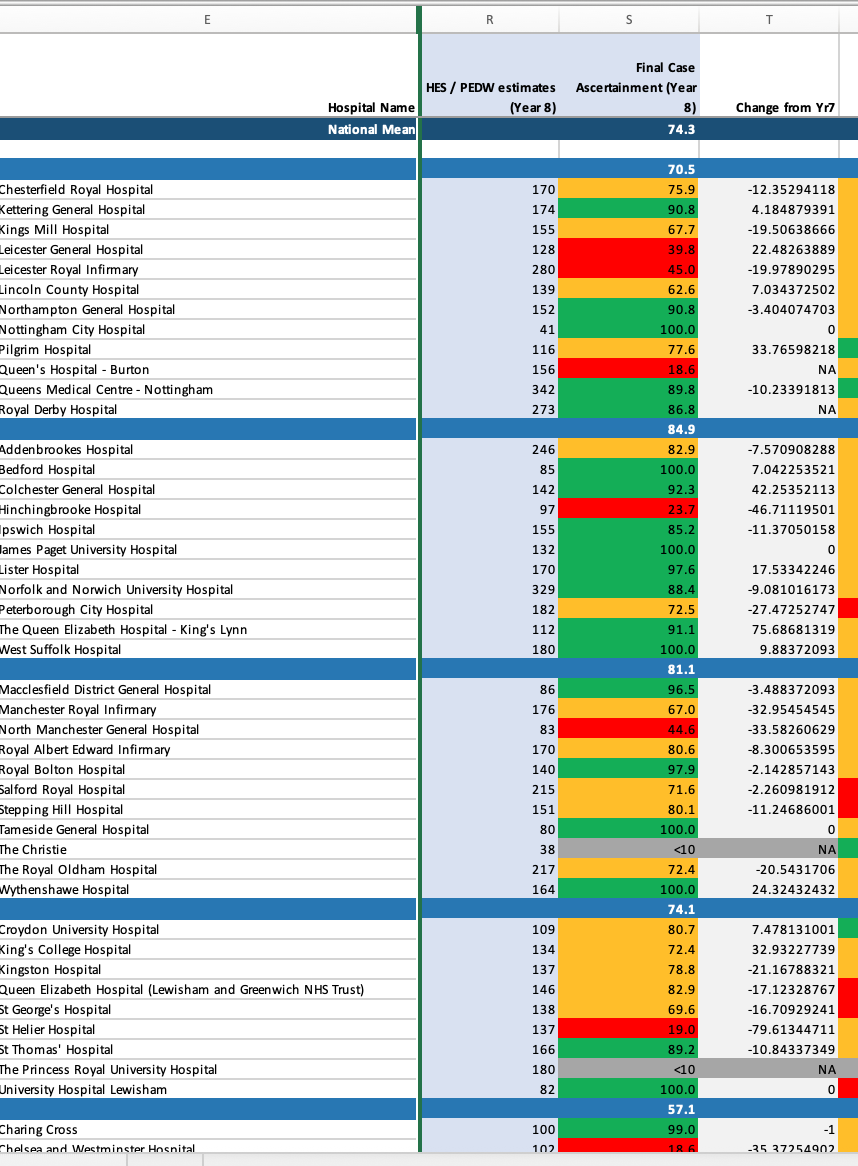Select column T header

pos(768,19)
